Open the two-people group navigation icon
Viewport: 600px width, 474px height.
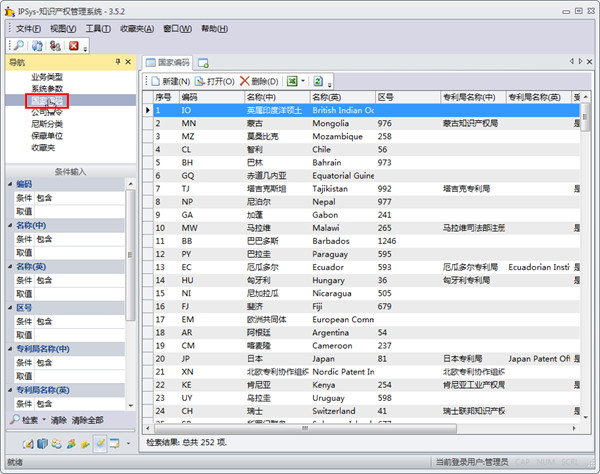pos(57,444)
